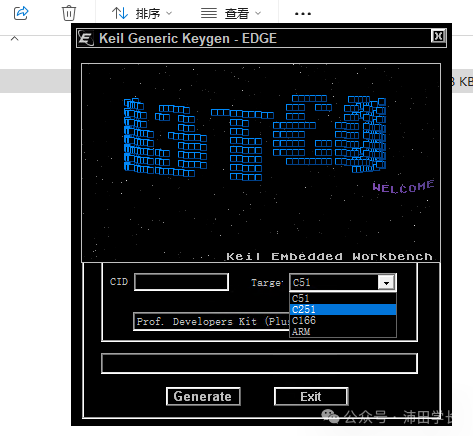Viewport: 473px width, 436px height.
Task: Open the Prof. Developers Kit combo box
Action: click(211, 322)
